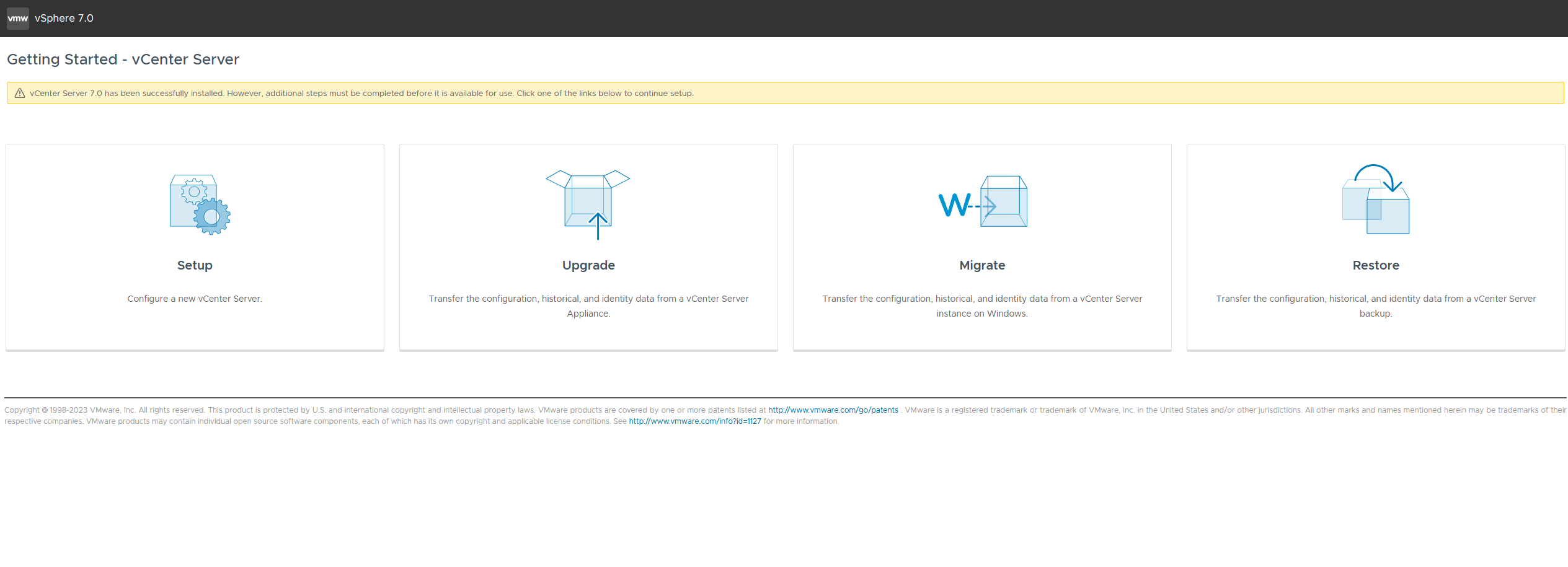Select the Setup card title

point(195,265)
